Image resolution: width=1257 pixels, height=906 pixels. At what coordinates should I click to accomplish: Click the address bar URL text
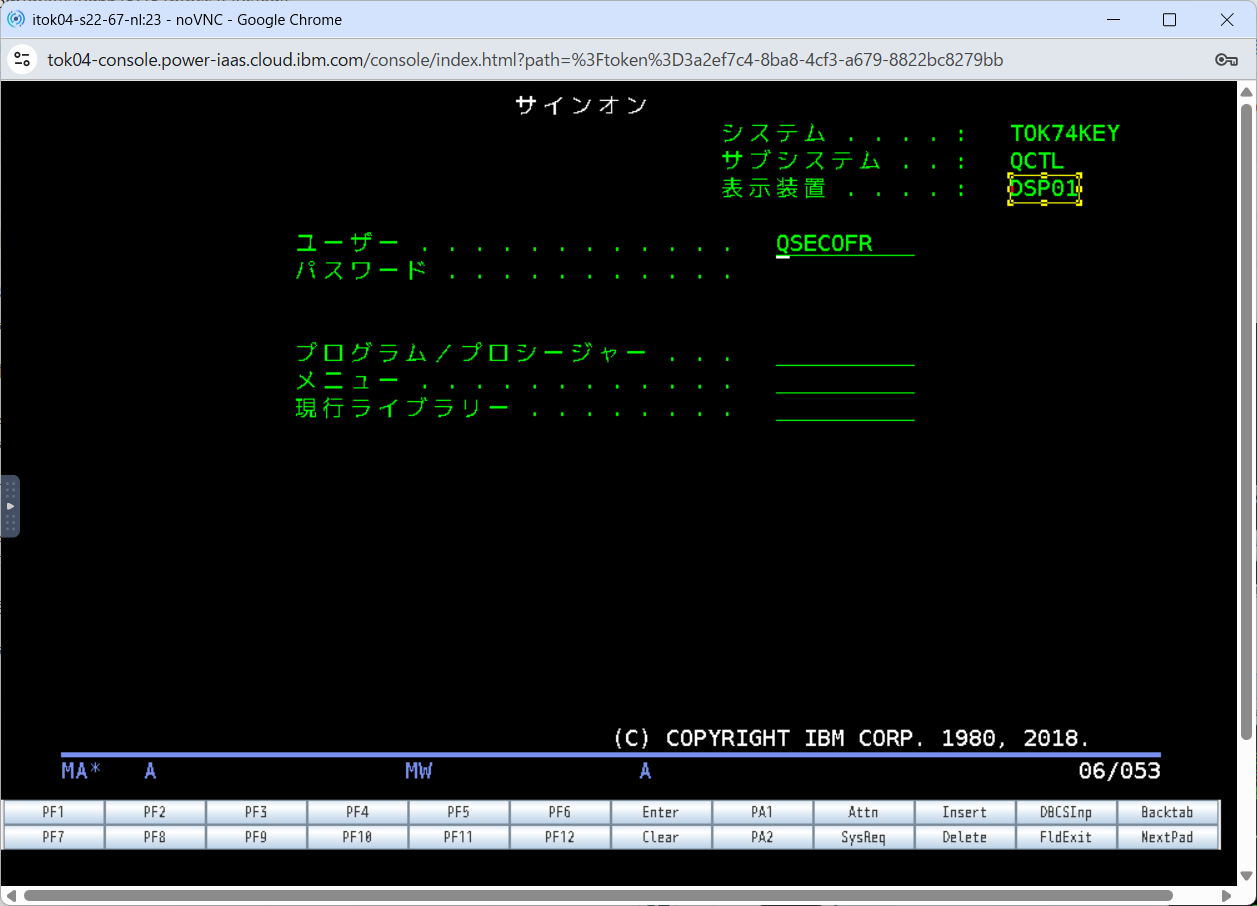(525, 60)
